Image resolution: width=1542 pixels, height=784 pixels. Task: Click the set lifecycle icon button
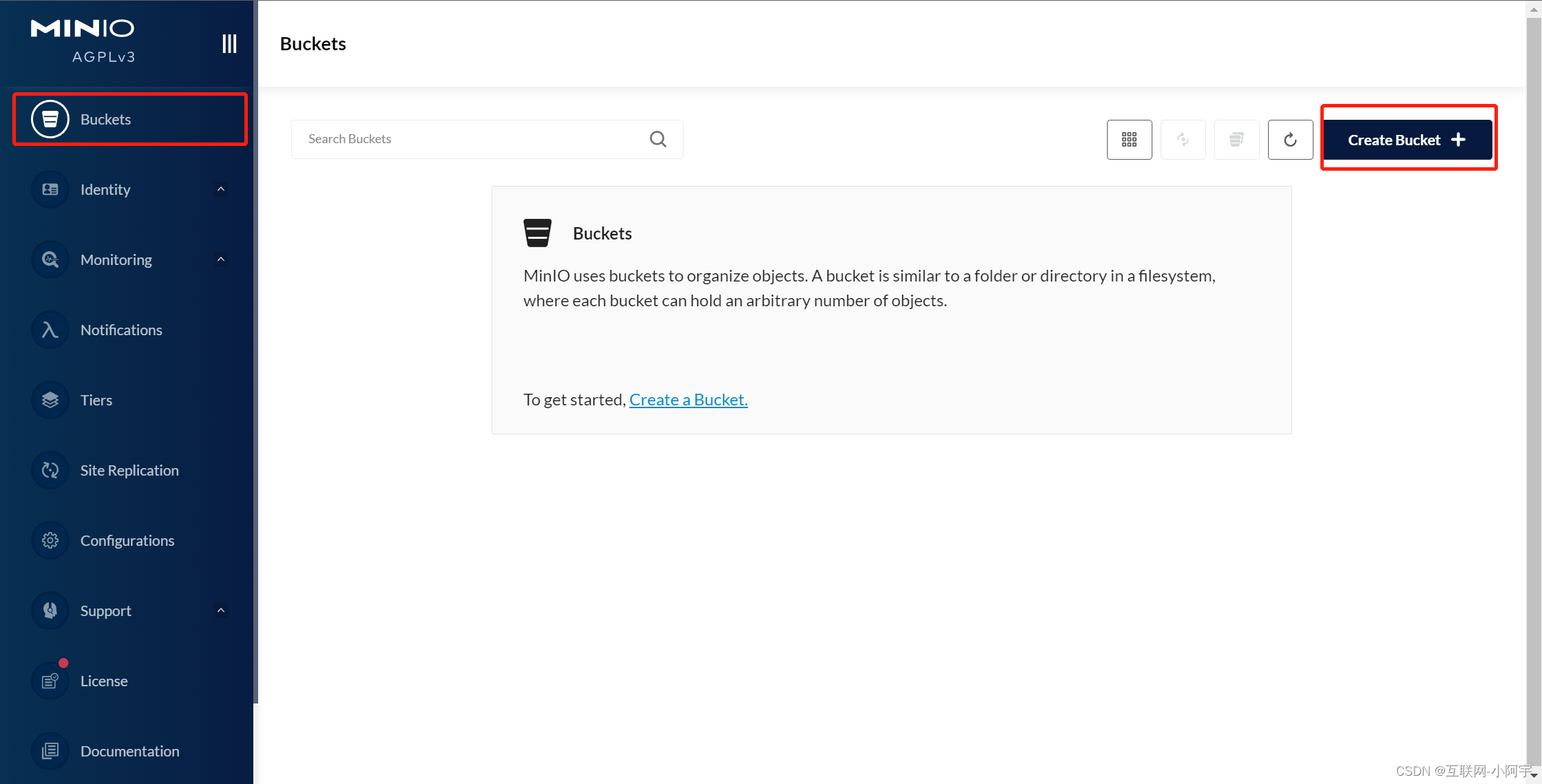click(x=1236, y=140)
